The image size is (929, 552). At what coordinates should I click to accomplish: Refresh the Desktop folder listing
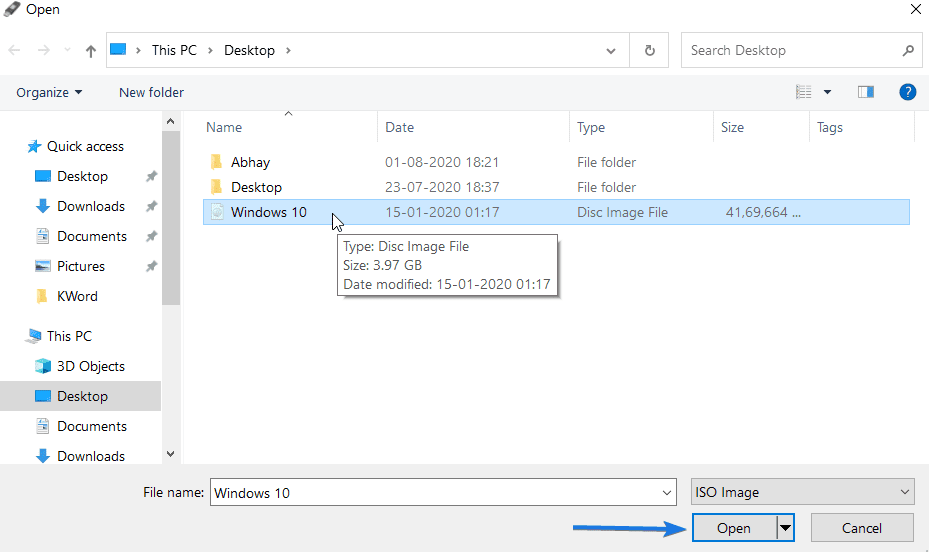pos(649,50)
